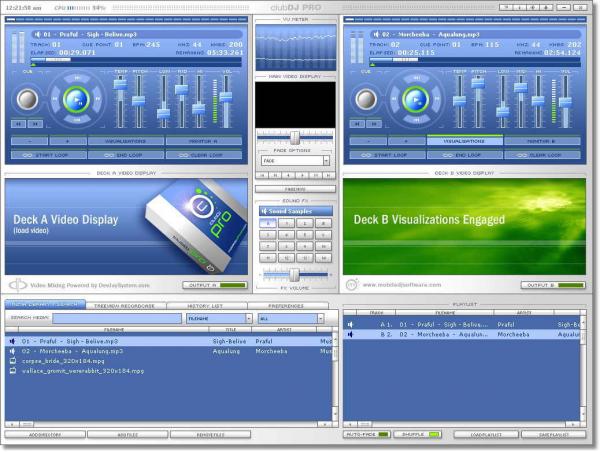The width and height of the screenshot is (600, 452).
Task: Click Deck A top segment of transport ring
Action: pyautogui.click(x=77, y=78)
